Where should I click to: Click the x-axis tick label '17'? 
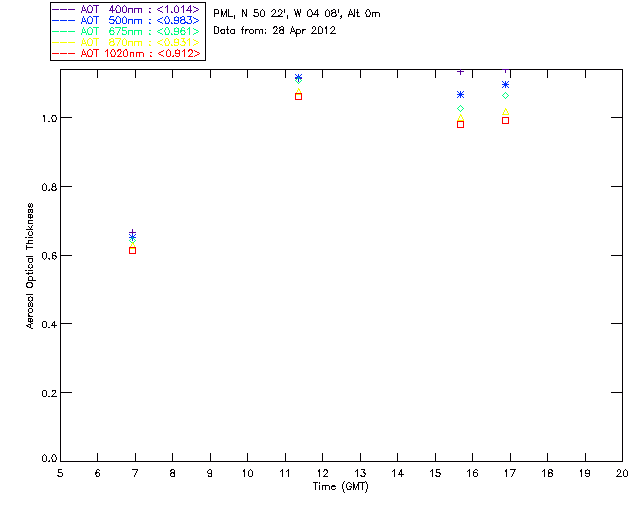(510, 473)
